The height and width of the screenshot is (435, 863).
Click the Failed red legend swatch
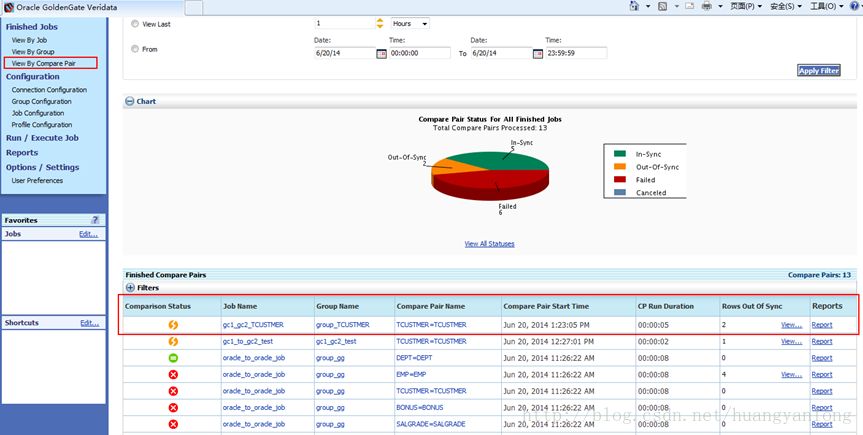point(620,180)
